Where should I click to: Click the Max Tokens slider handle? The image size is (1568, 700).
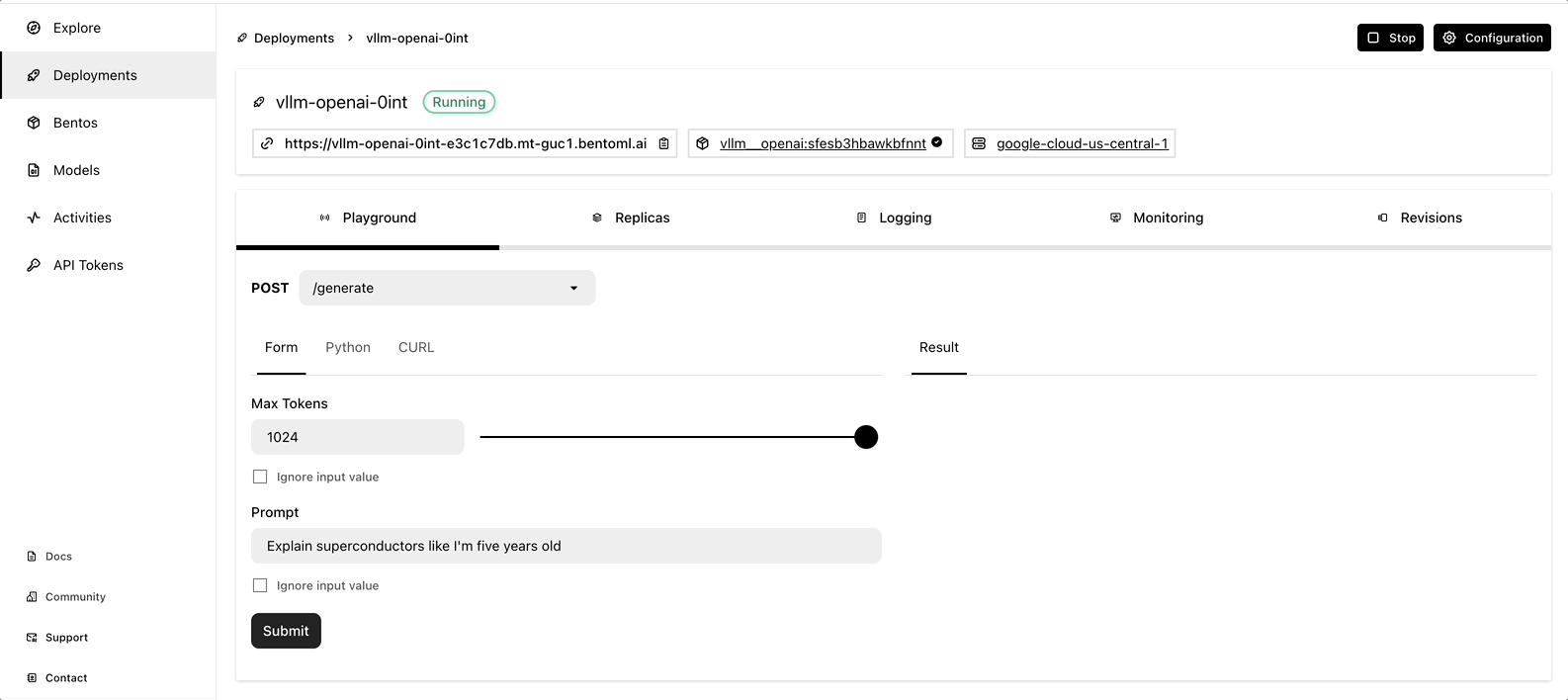pyautogui.click(x=866, y=437)
